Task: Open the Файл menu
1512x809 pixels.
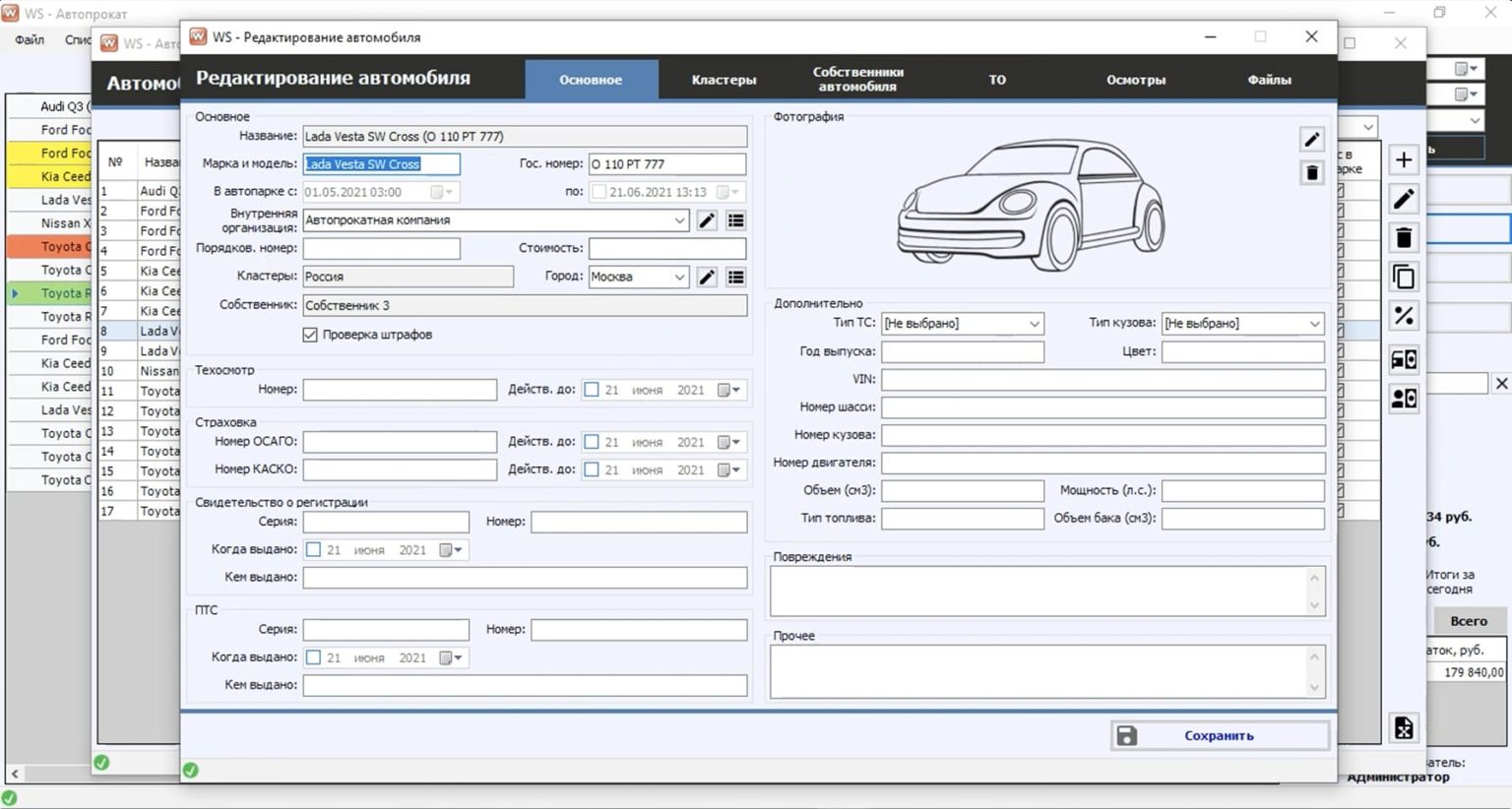Action: tap(29, 39)
